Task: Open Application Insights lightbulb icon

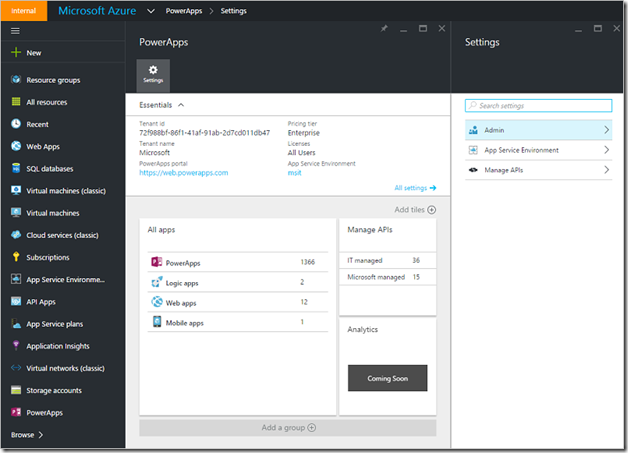Action: 16,345
